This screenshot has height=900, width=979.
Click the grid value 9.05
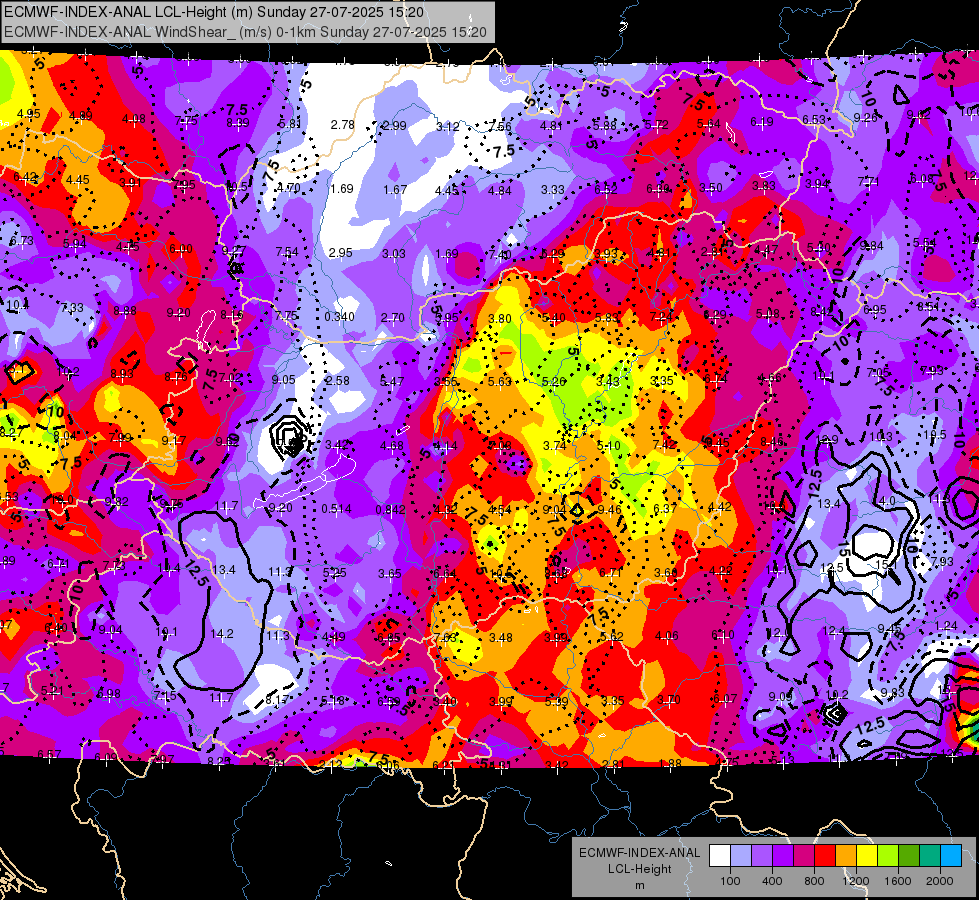(283, 380)
